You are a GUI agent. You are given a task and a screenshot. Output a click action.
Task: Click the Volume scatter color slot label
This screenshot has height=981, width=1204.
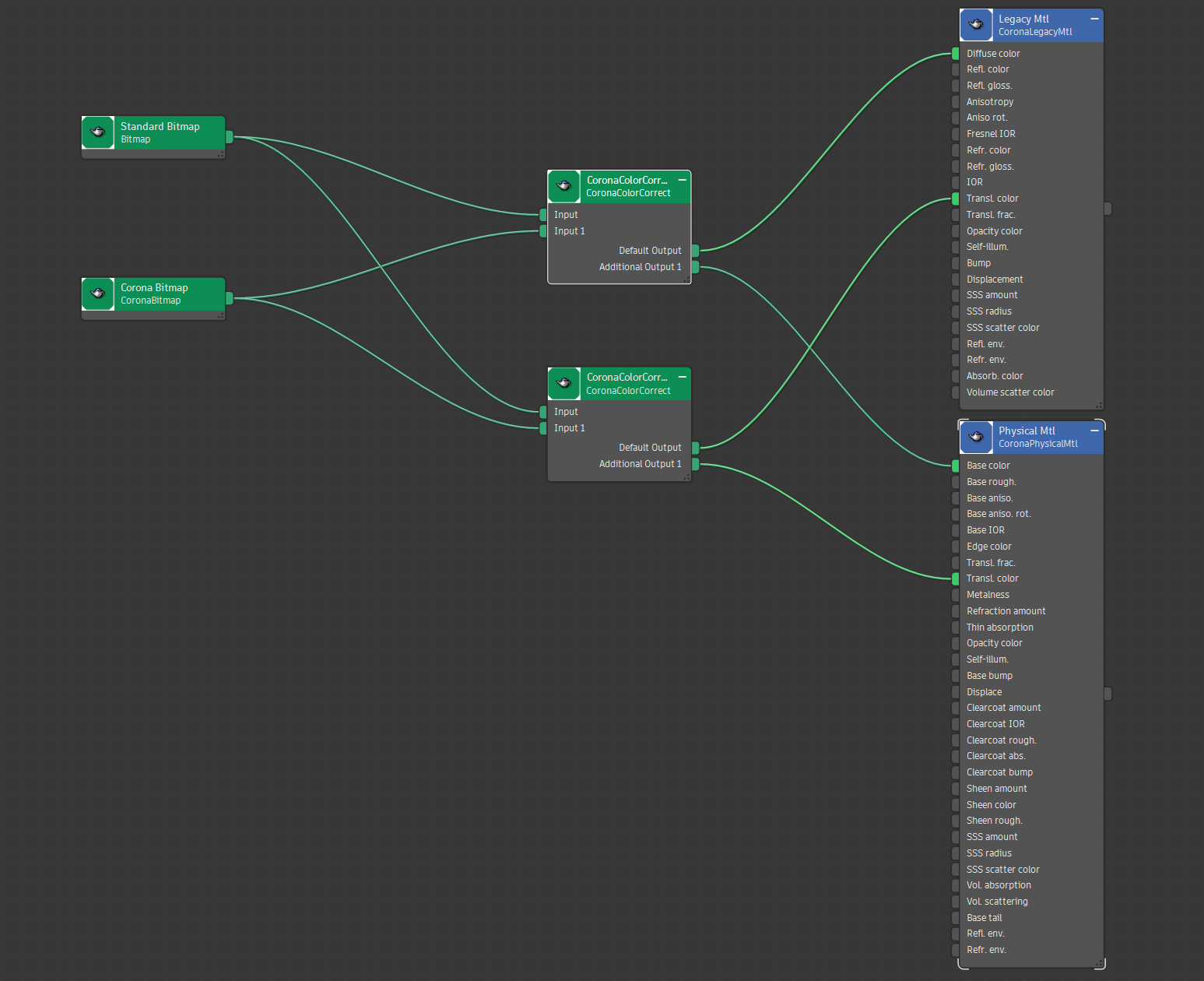pyautogui.click(x=1010, y=392)
